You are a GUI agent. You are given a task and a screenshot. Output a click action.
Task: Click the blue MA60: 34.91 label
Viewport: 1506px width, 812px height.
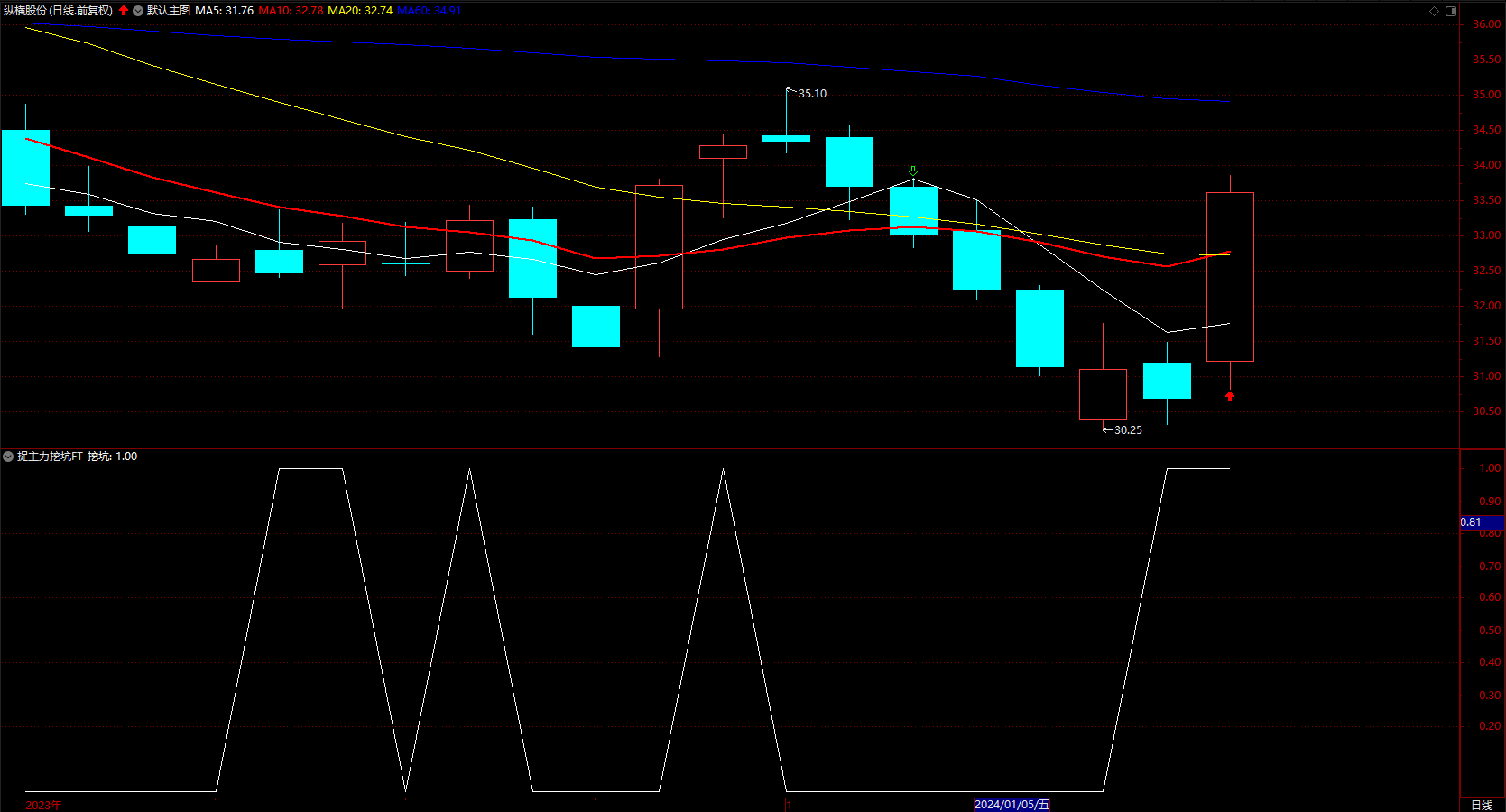[429, 11]
